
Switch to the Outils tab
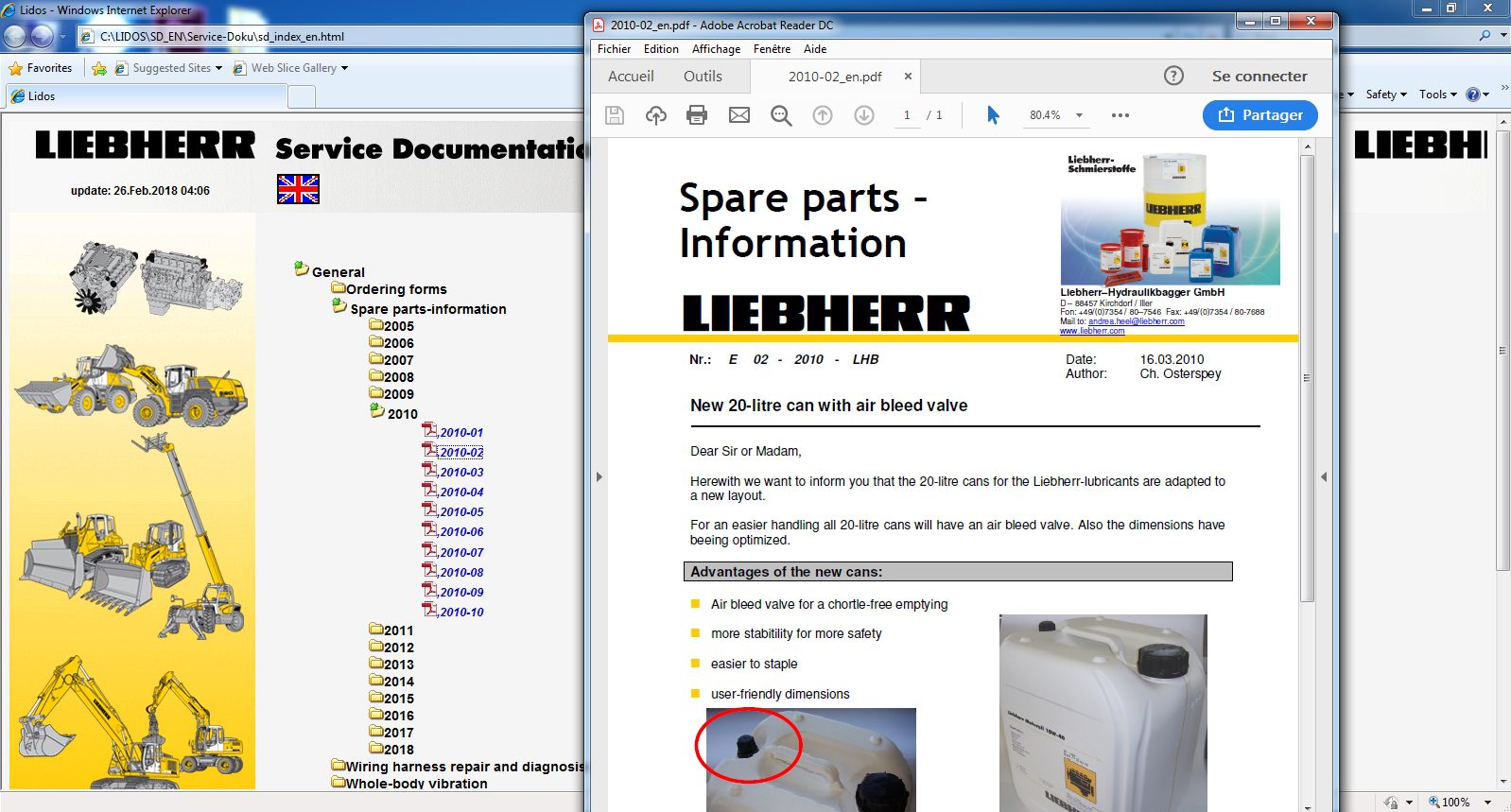pyautogui.click(x=703, y=76)
